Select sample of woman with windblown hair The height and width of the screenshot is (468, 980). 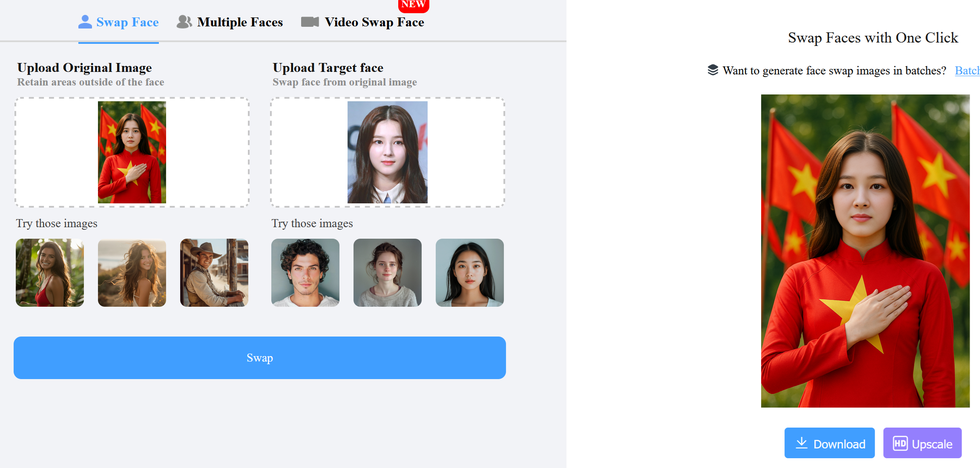132,272
